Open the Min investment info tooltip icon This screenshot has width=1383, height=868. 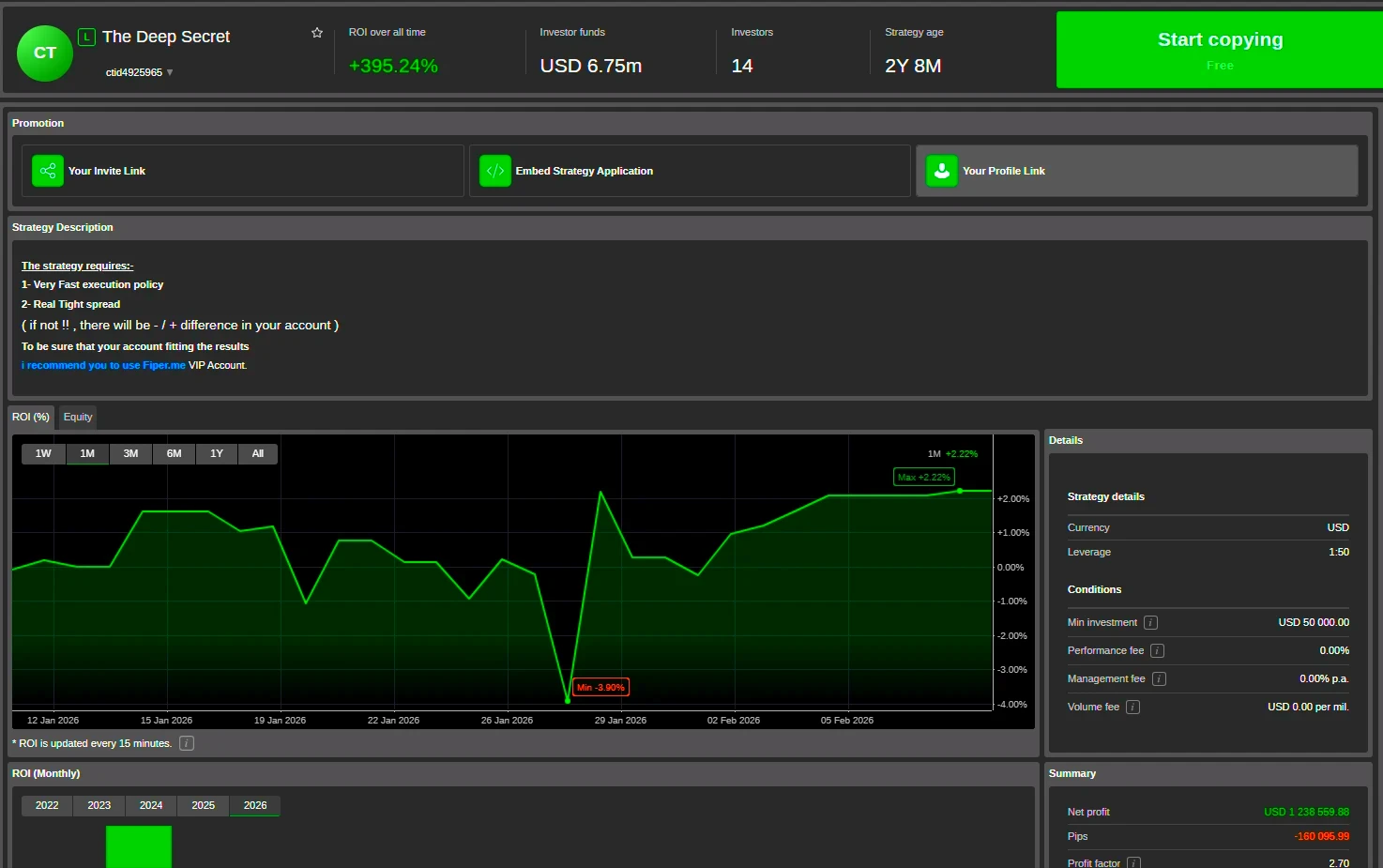[x=1149, y=622]
